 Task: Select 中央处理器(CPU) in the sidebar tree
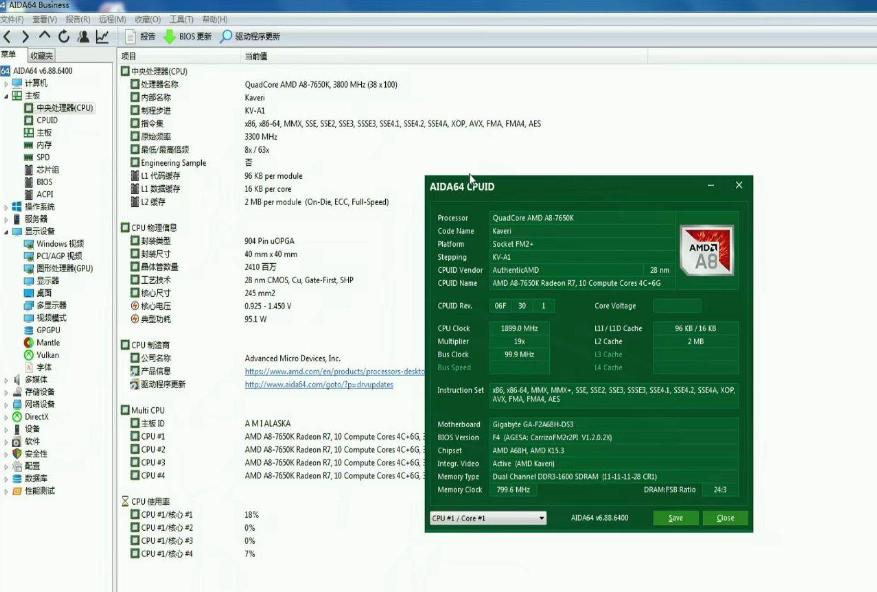[59, 108]
